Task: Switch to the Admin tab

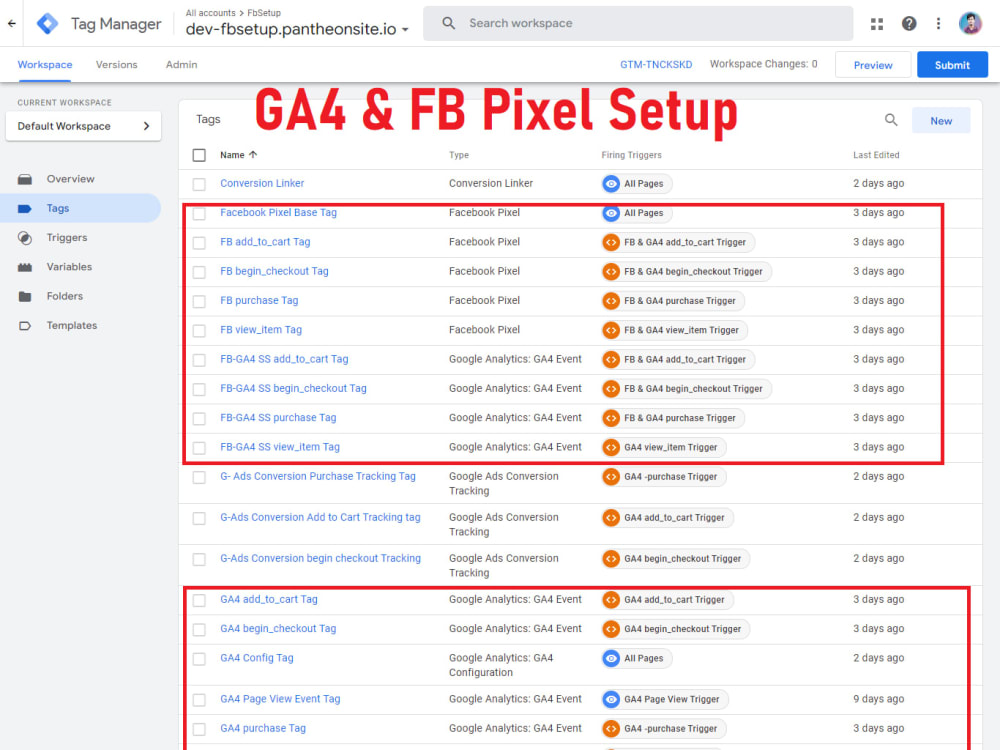Action: point(182,64)
